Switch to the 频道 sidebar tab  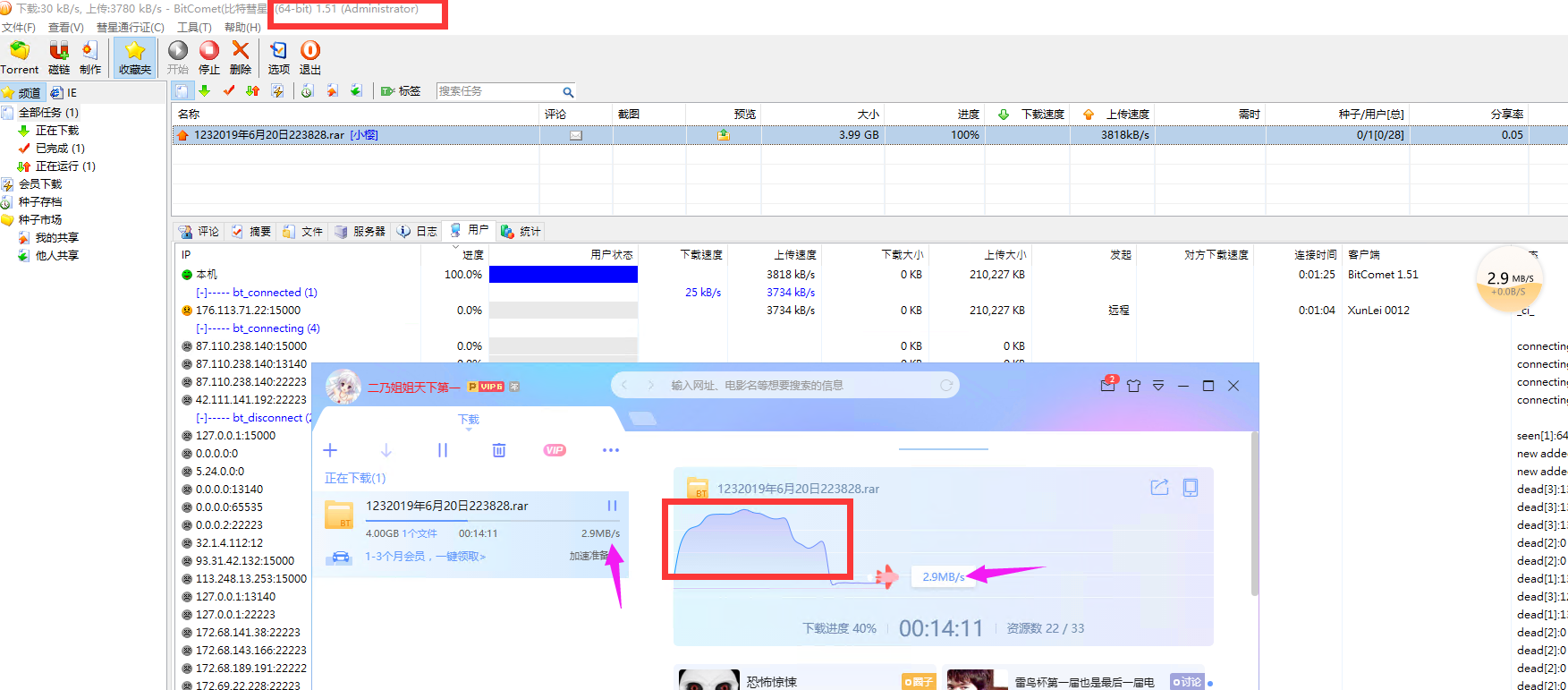click(22, 92)
